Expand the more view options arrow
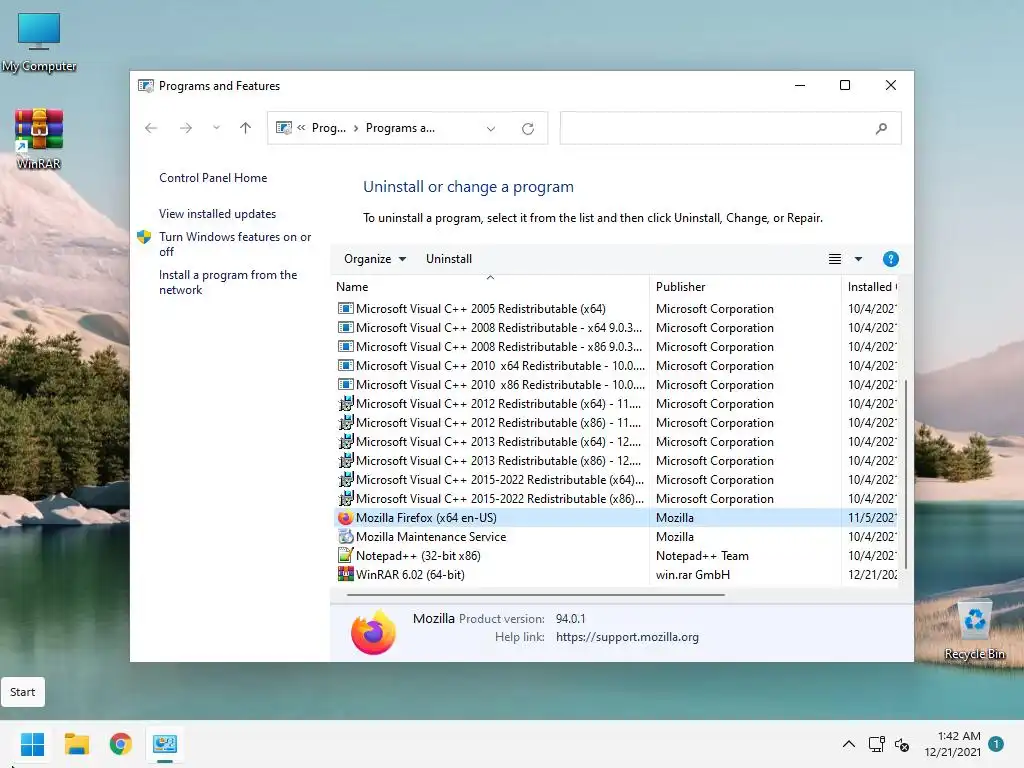 pos(859,259)
